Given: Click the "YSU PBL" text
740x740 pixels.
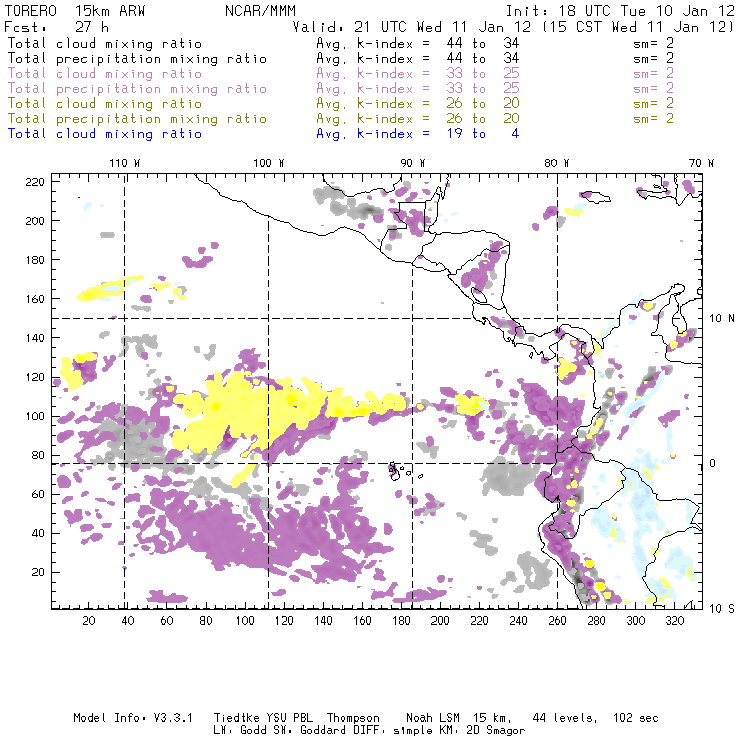Looking at the screenshot, I should 289,718.
